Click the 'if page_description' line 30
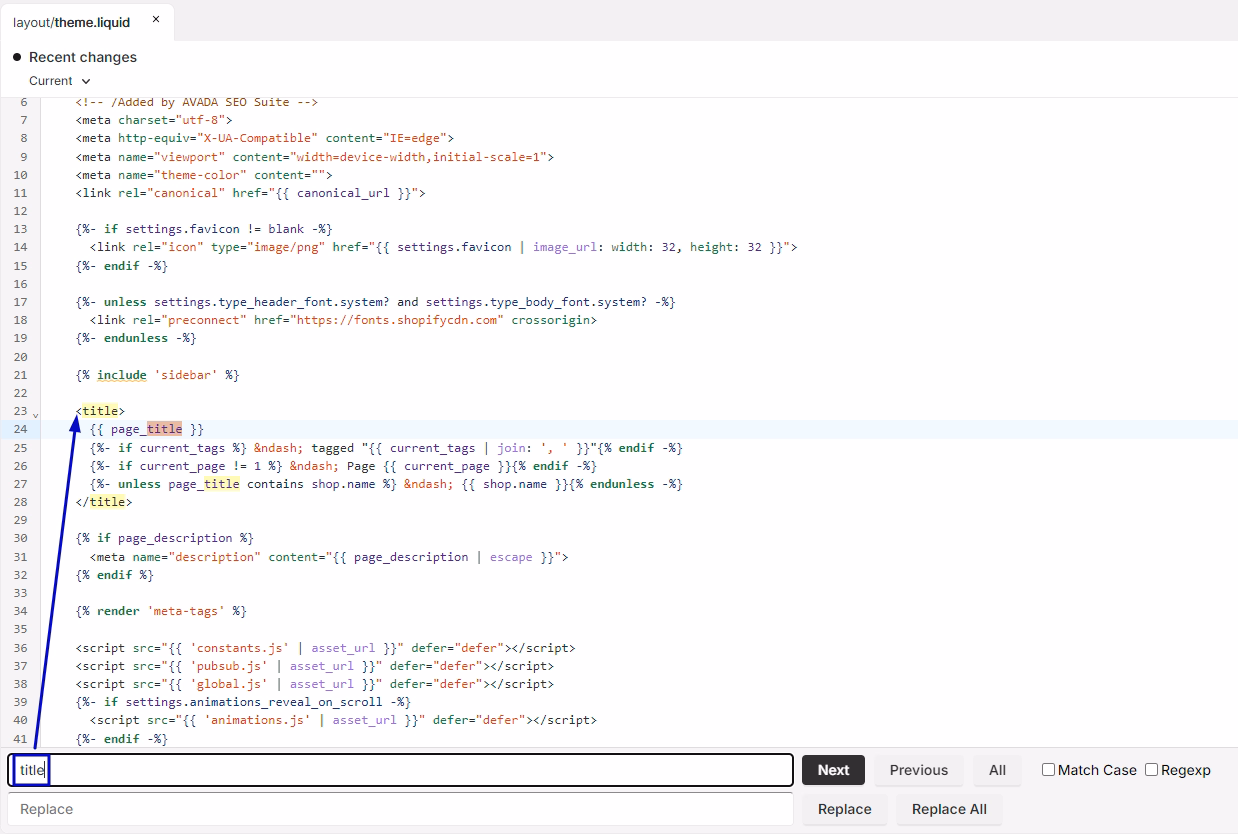The image size is (1238, 834). click(165, 538)
